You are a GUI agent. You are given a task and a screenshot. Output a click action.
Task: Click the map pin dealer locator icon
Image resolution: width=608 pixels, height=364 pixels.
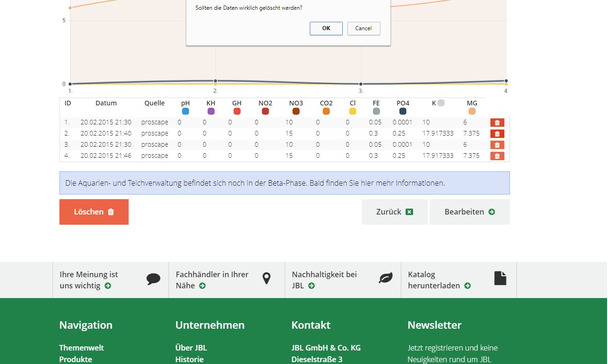click(266, 278)
